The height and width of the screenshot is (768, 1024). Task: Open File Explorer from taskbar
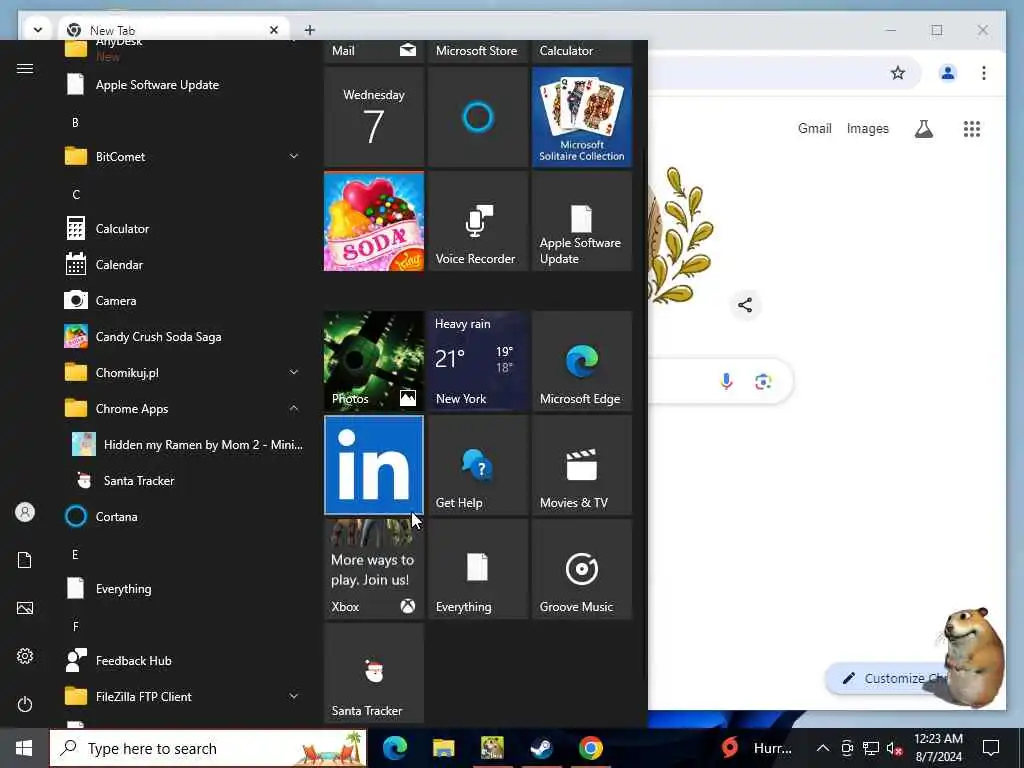(x=443, y=748)
